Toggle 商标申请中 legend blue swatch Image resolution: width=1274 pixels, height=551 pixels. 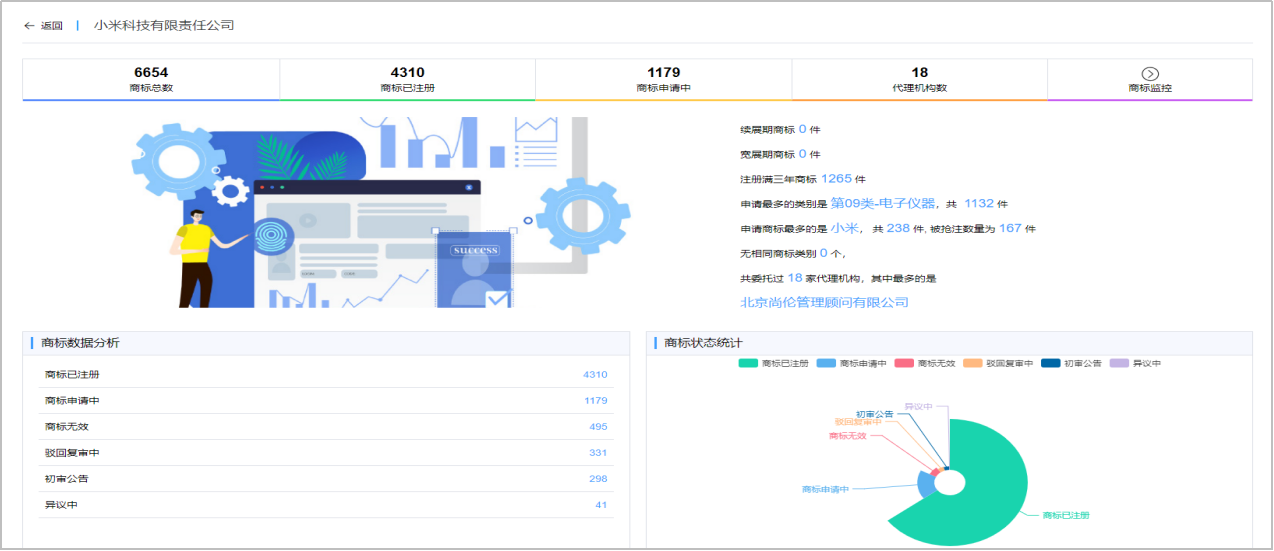click(826, 363)
